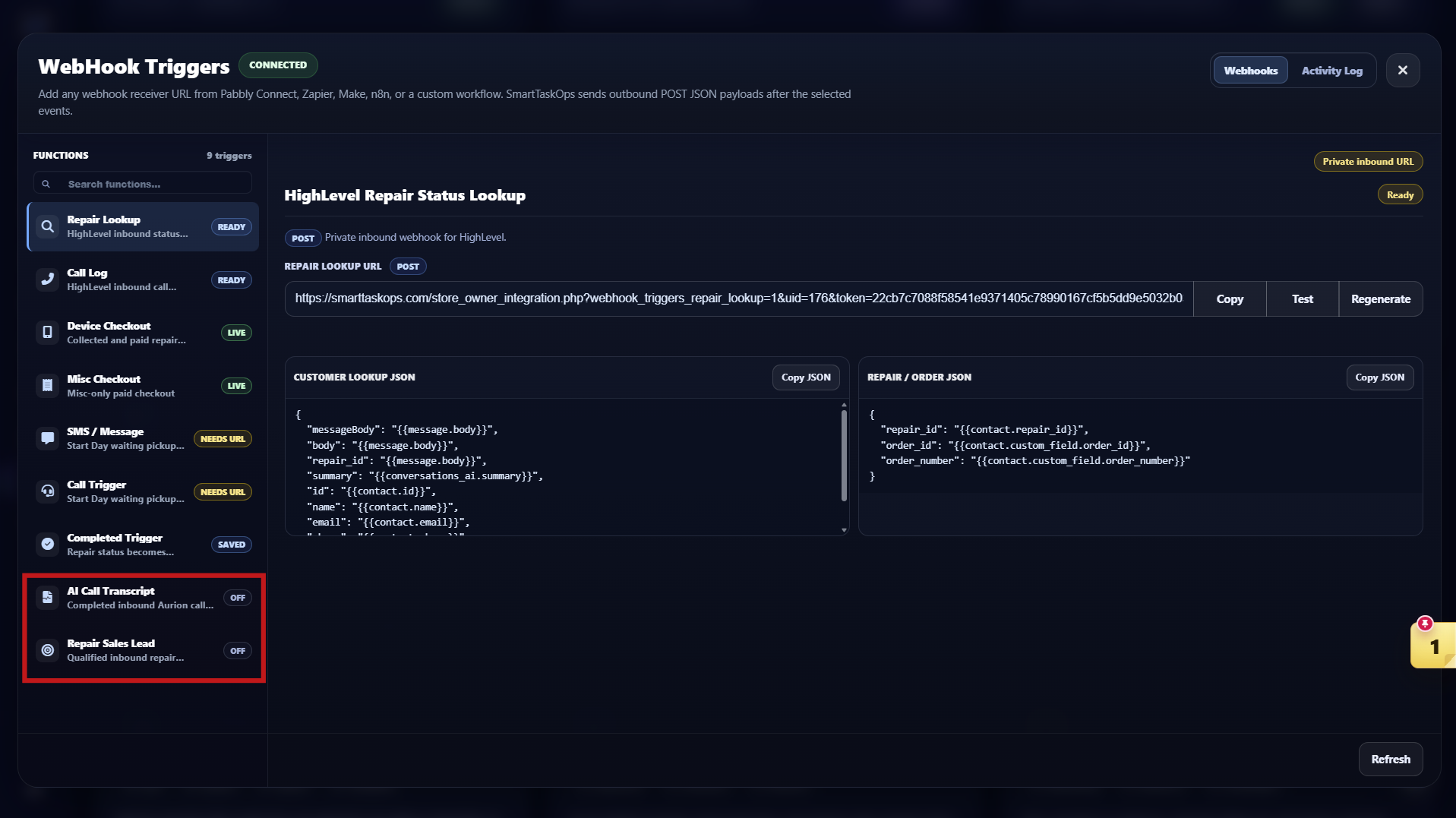Switch to the Webhooks tab

coord(1250,71)
